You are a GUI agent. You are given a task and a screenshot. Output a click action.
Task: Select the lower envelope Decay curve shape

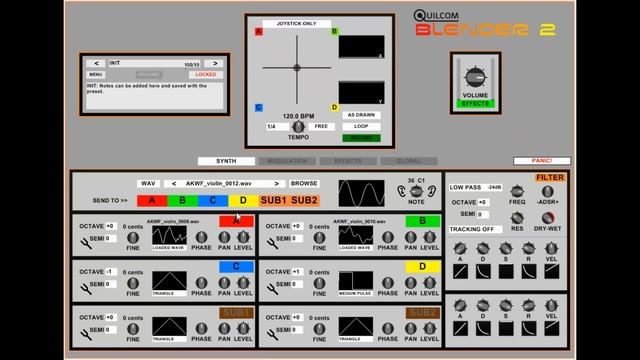coord(483,329)
